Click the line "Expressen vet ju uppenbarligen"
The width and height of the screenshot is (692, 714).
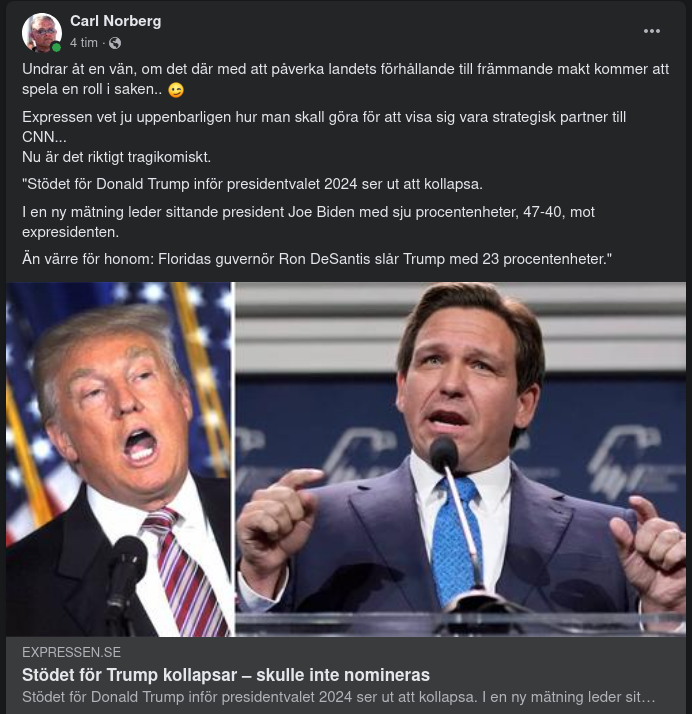pyautogui.click(x=324, y=117)
